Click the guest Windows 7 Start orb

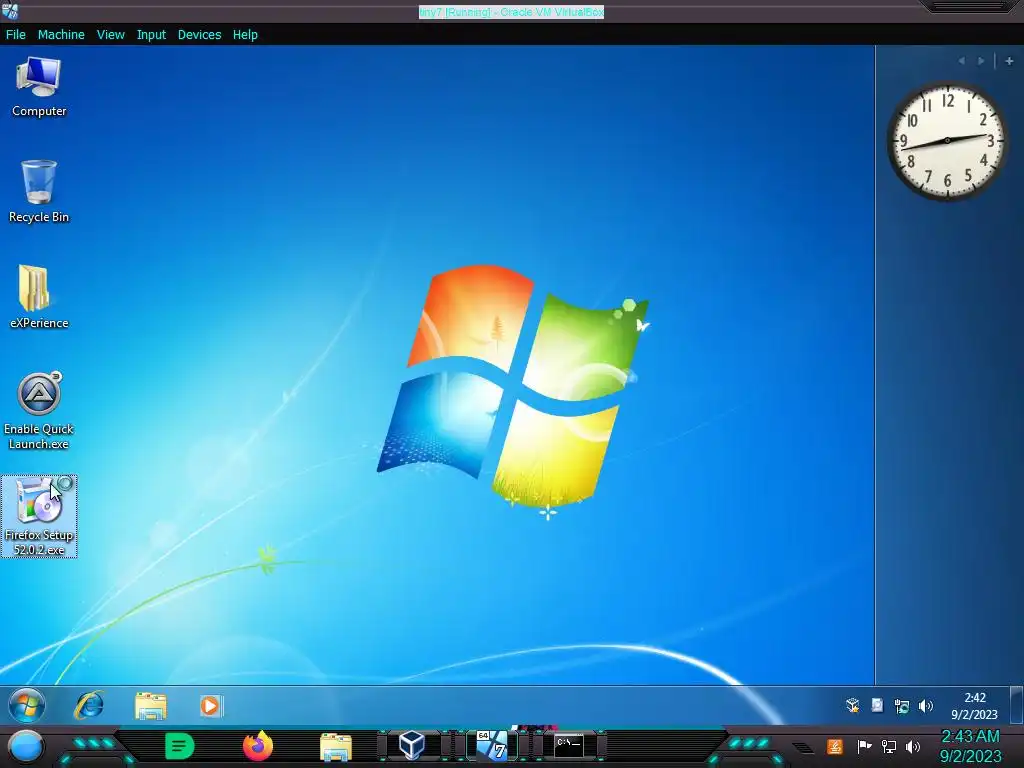[x=27, y=705]
